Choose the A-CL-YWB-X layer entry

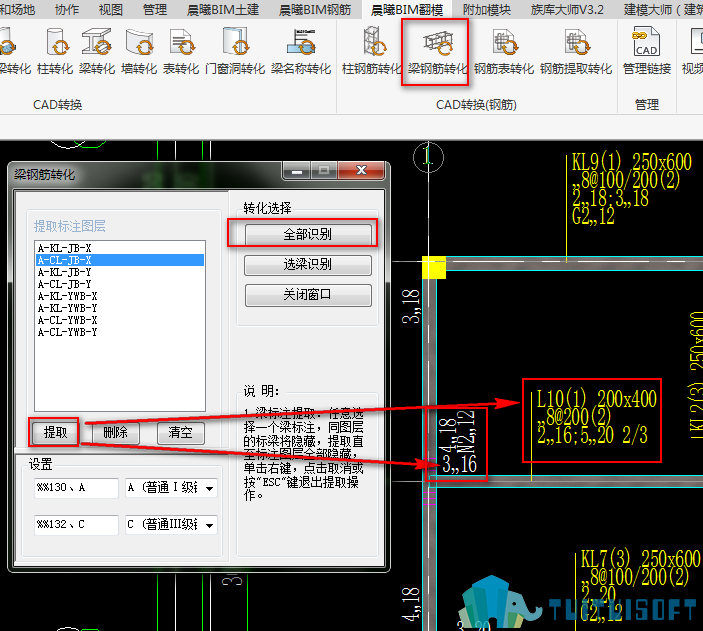click(x=68, y=320)
